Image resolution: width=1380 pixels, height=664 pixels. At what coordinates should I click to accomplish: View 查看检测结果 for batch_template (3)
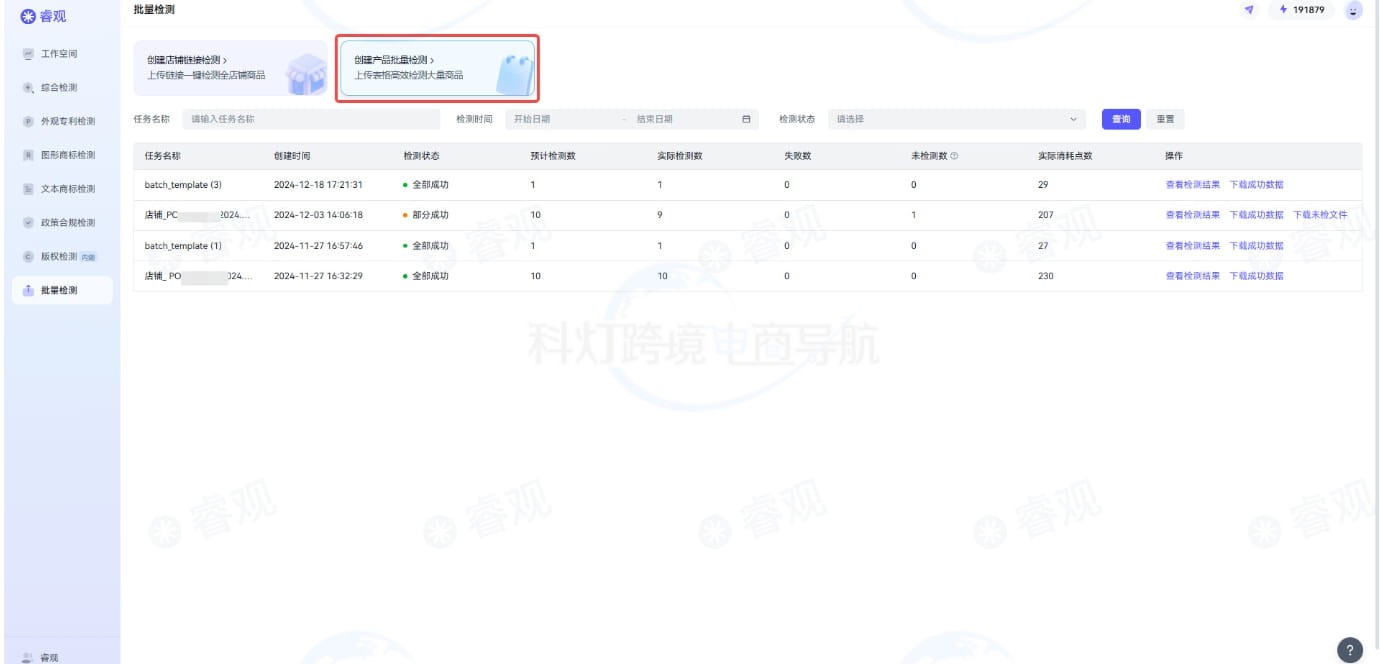click(x=1192, y=185)
